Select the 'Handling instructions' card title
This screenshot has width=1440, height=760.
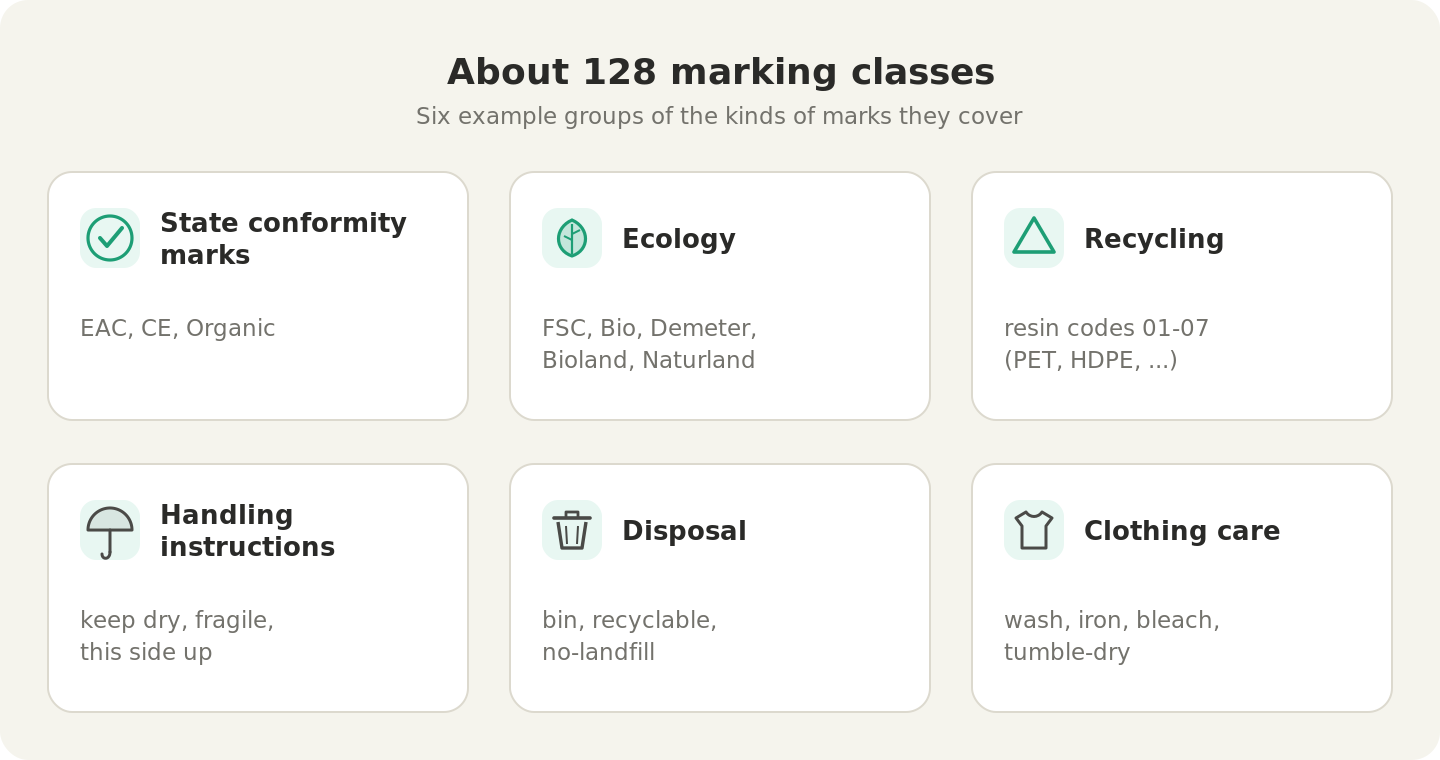[x=247, y=531]
